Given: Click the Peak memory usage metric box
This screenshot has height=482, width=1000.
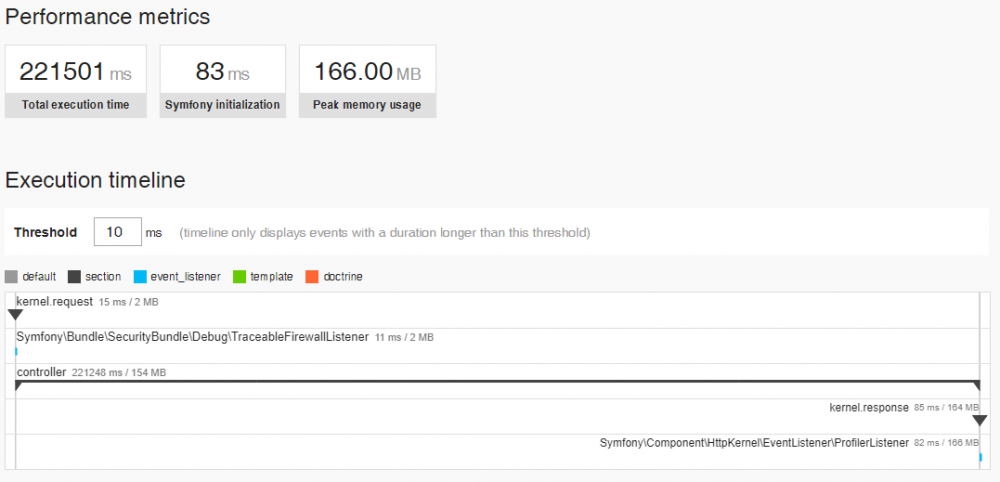Looking at the screenshot, I should 367,81.
